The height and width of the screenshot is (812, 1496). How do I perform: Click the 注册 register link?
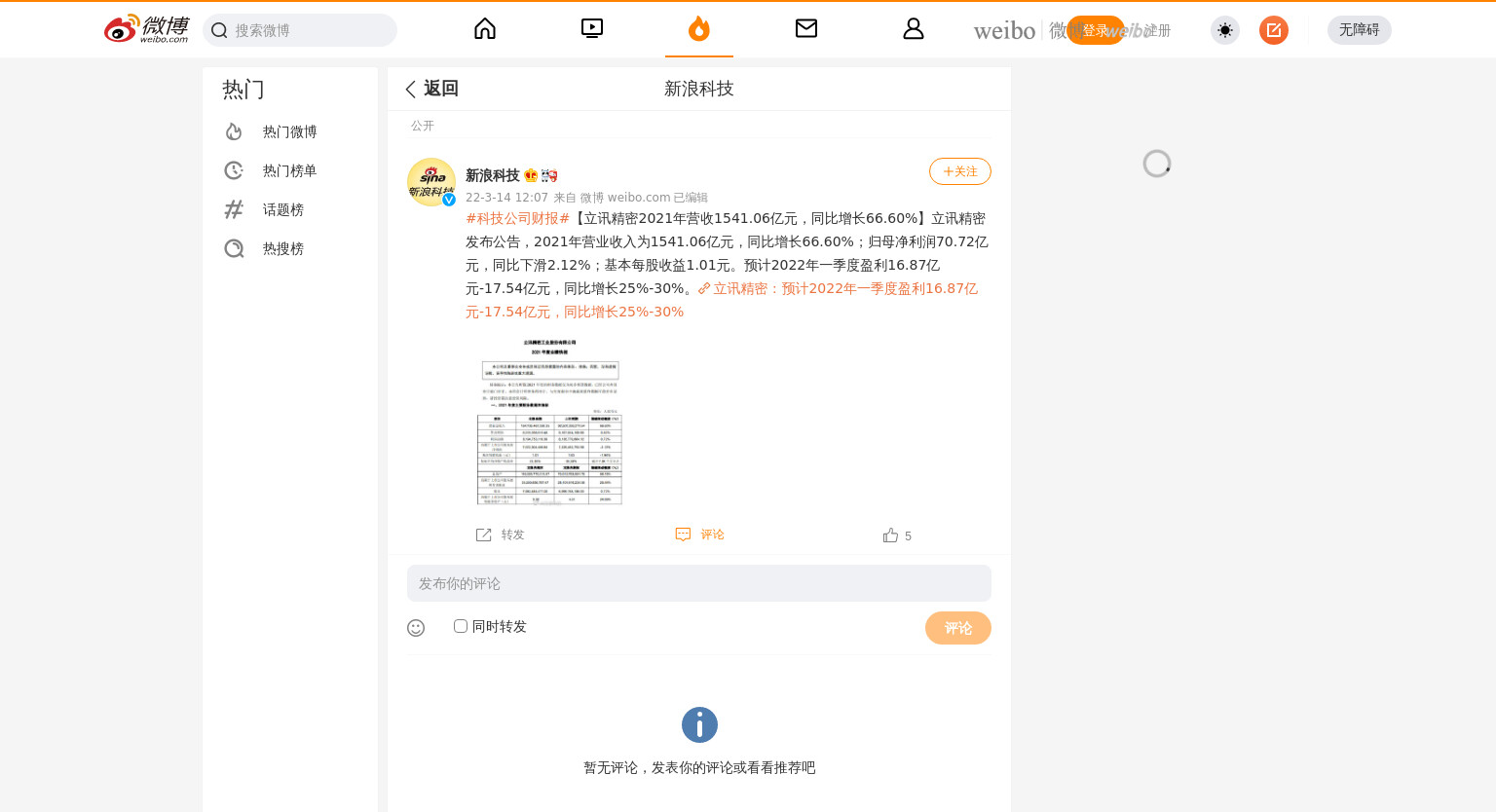tap(1157, 30)
